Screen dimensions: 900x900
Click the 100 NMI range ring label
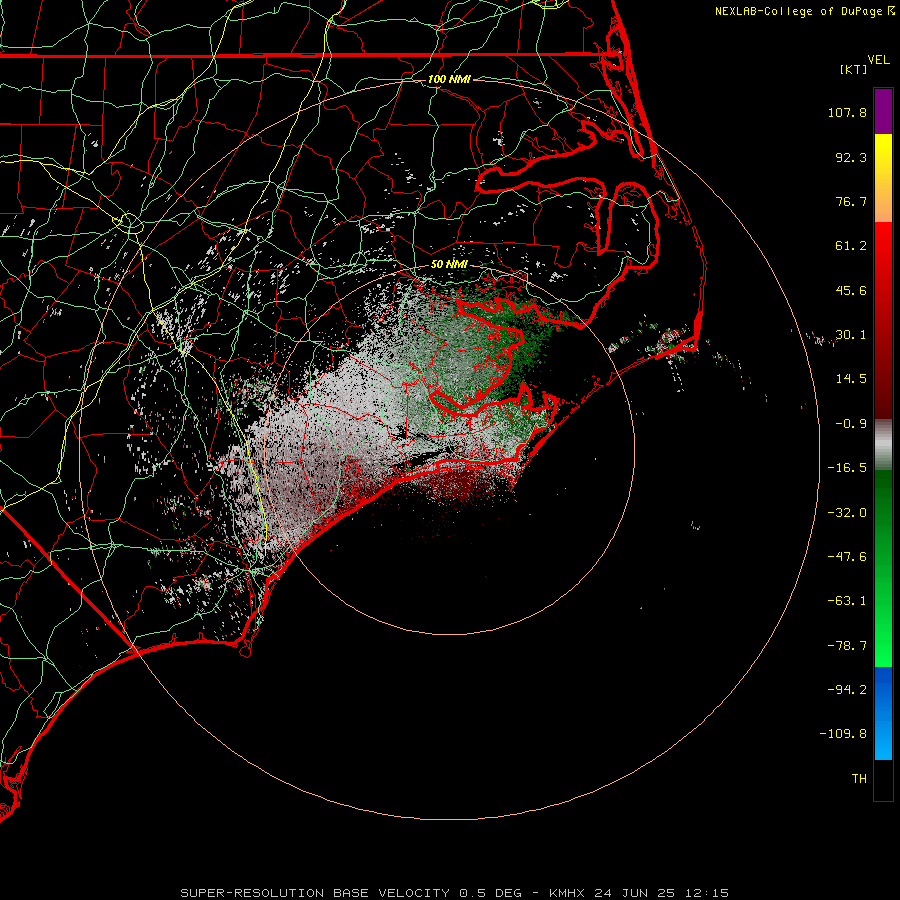click(x=449, y=79)
